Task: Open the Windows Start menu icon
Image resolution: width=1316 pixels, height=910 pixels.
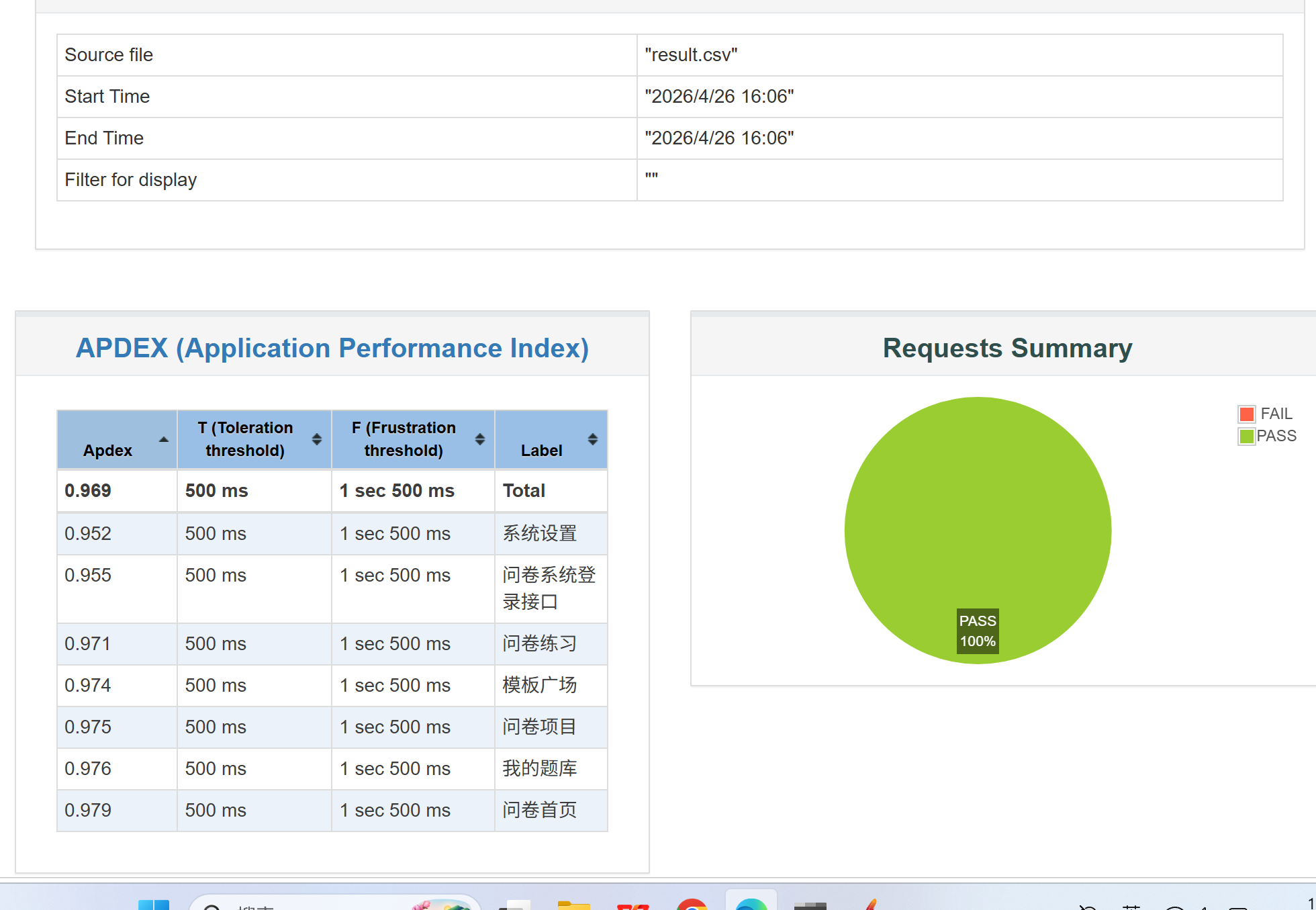Action: coord(153,905)
